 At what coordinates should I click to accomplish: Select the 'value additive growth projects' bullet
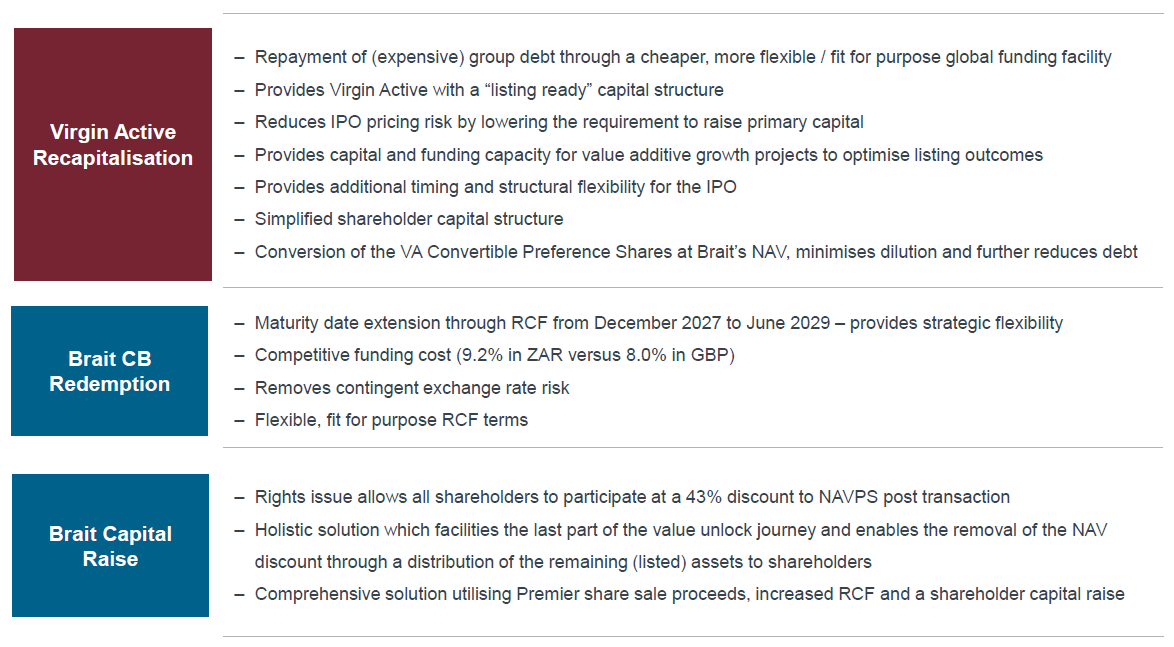[x=648, y=155]
